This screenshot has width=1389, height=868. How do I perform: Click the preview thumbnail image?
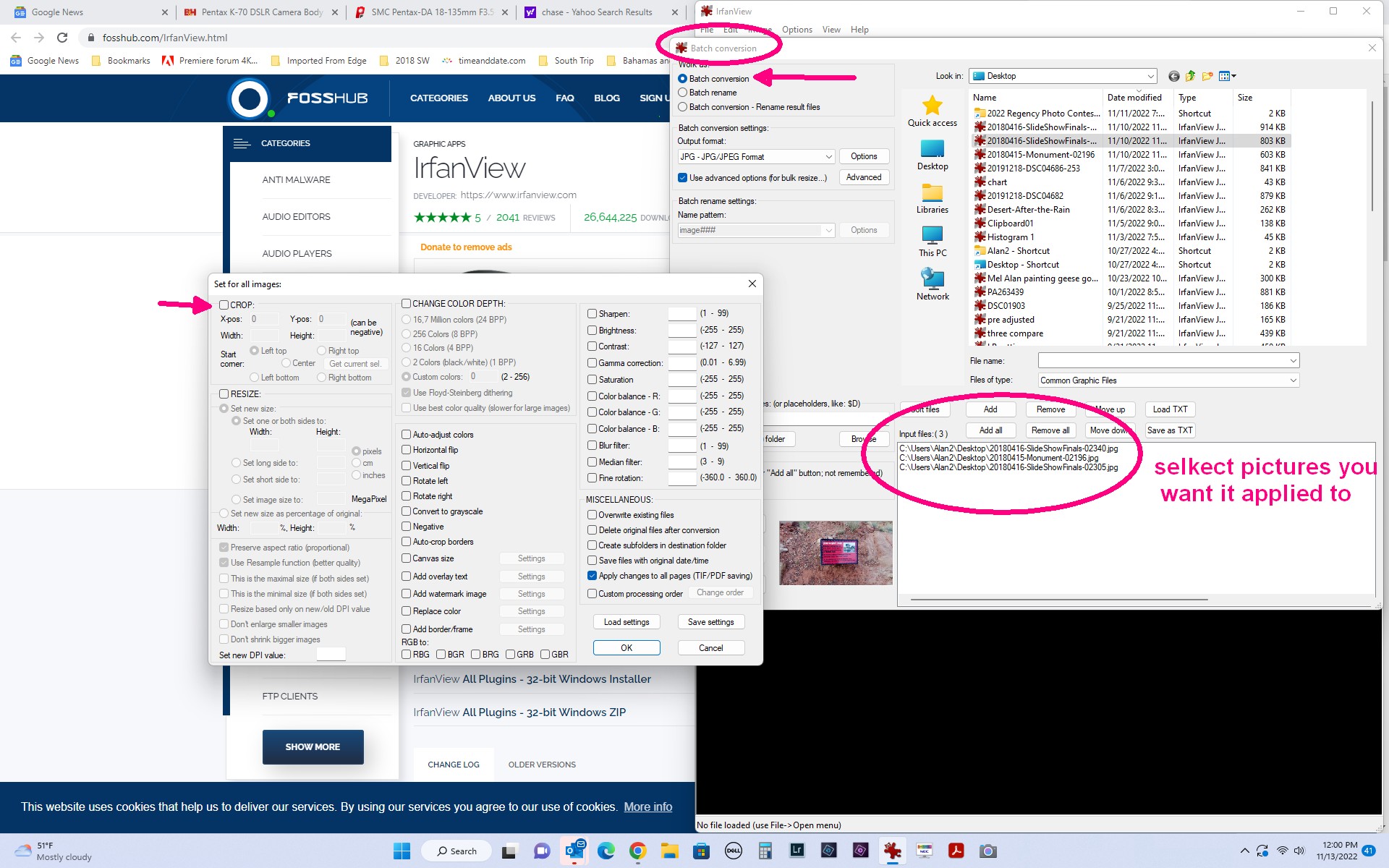coord(836,553)
